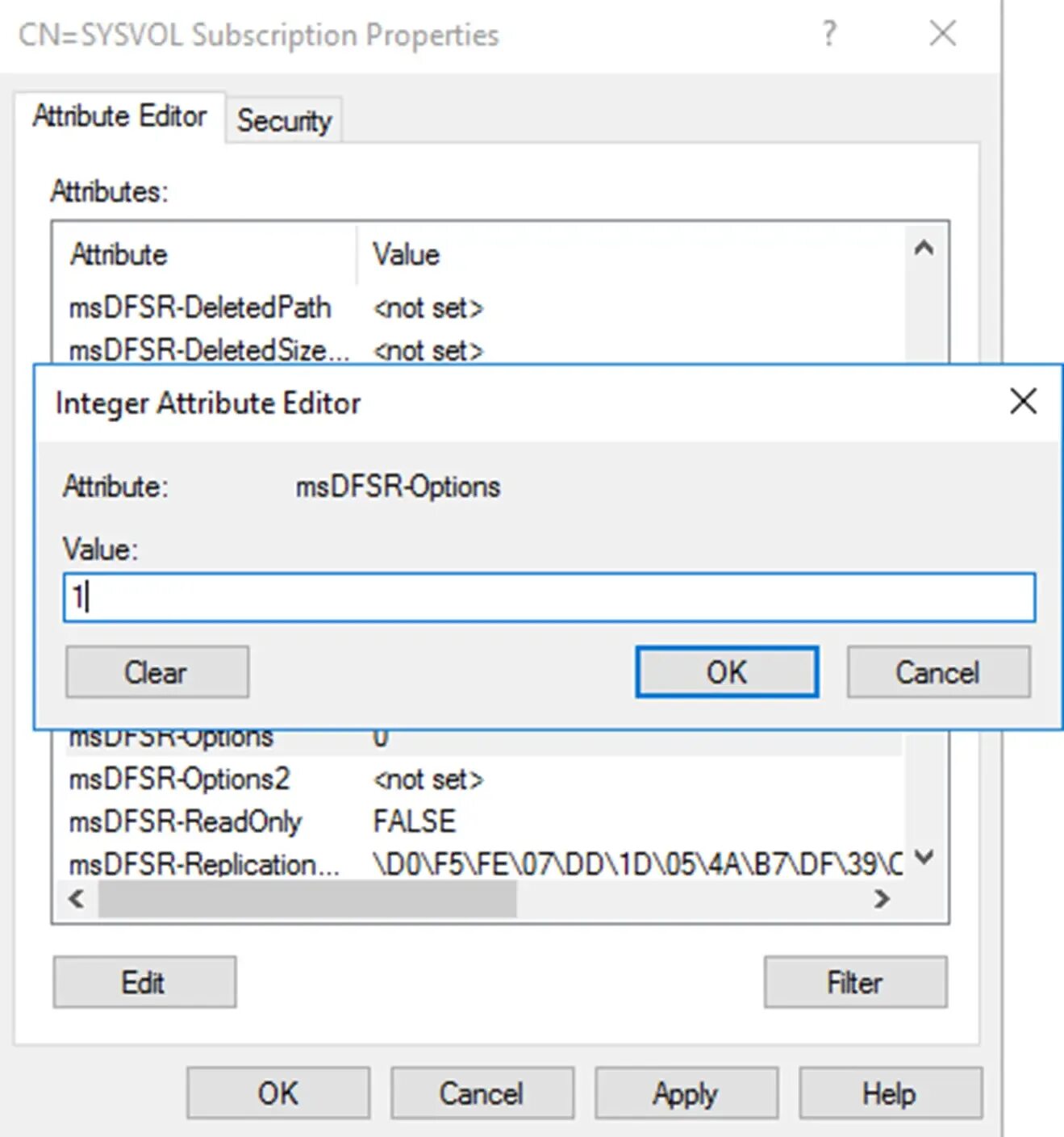The height and width of the screenshot is (1137, 1064).
Task: Click inside the Value input field
Action: (549, 597)
